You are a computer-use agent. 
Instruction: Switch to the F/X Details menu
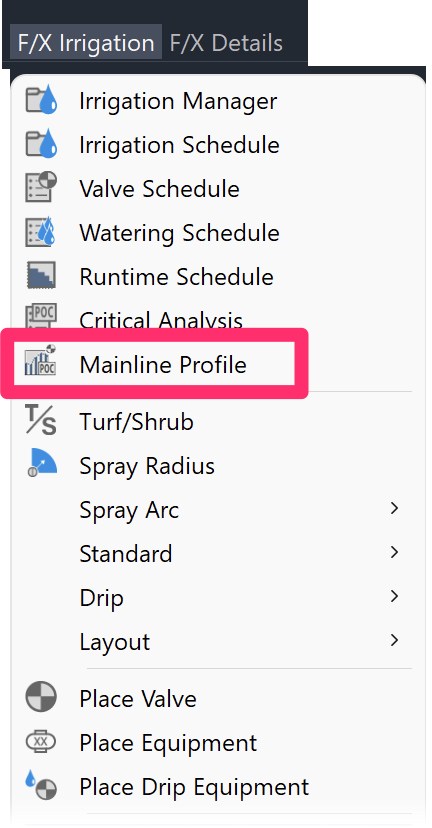226,42
